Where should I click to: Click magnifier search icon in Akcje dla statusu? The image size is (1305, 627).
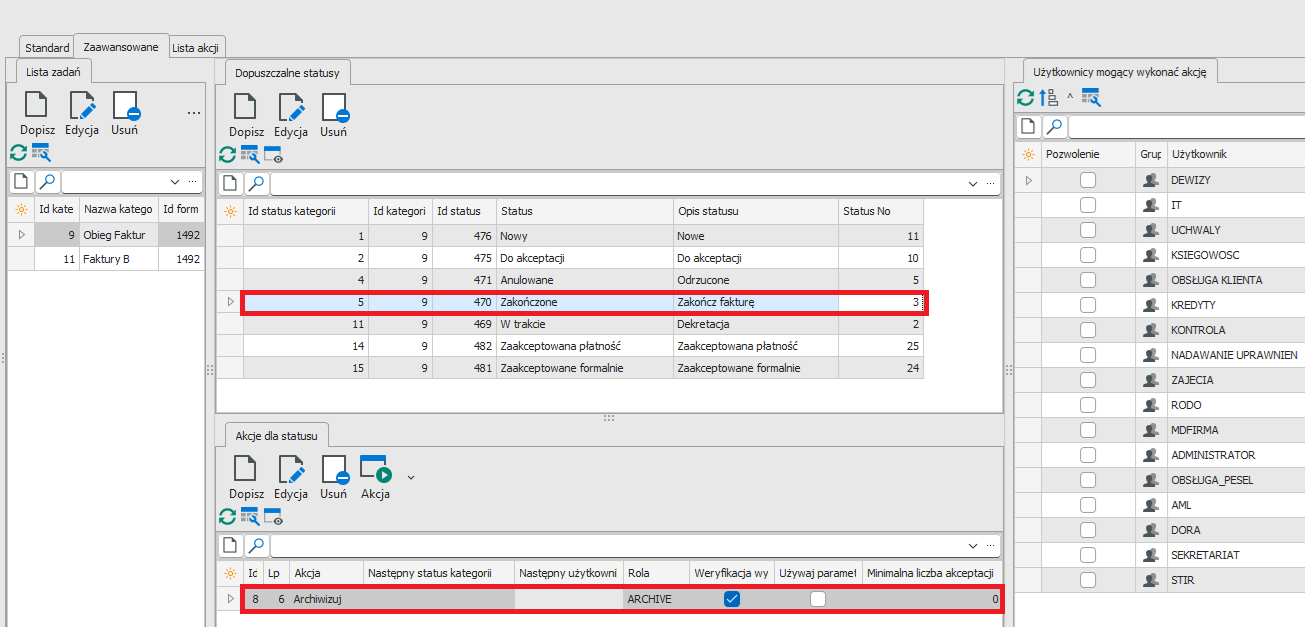pyautogui.click(x=257, y=545)
